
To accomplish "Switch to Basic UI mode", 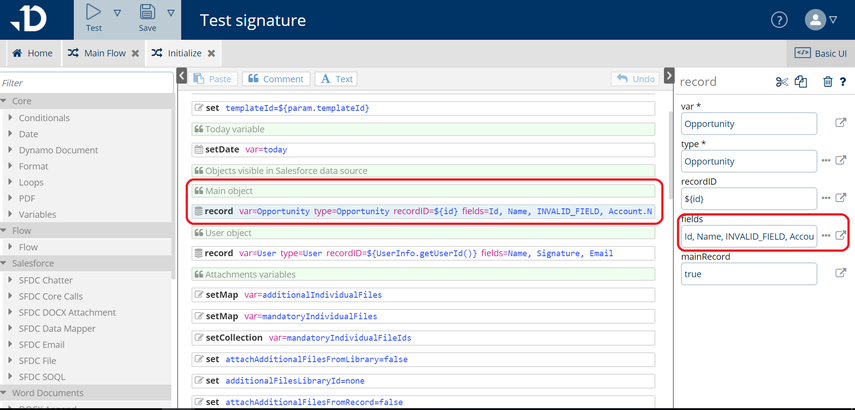I will pos(819,53).
